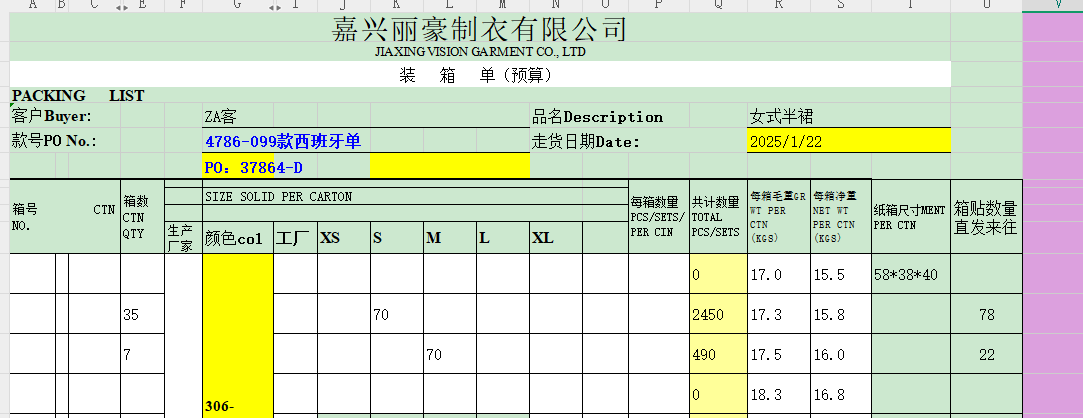The image size is (1083, 418).
Task: Select the 女式半裙 description cell
Action: pyautogui.click(x=848, y=117)
